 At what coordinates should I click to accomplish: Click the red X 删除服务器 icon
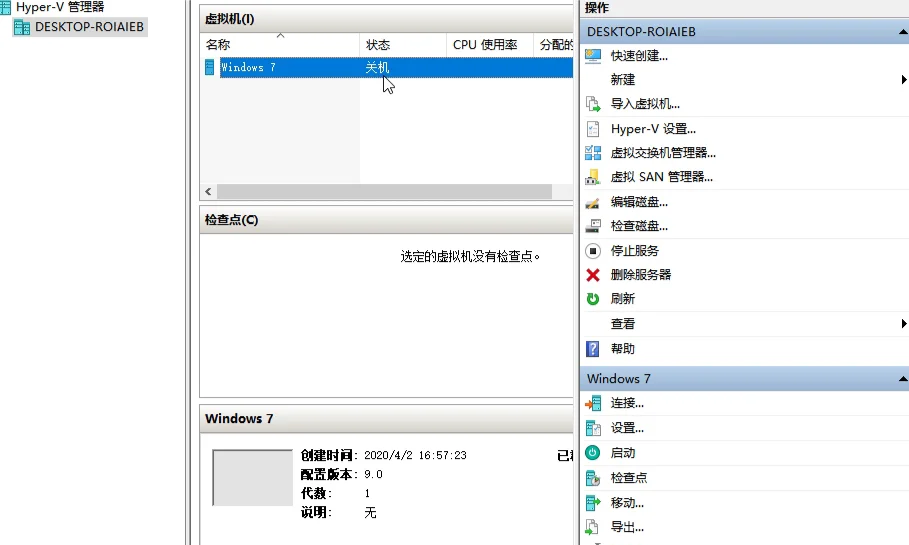592,275
